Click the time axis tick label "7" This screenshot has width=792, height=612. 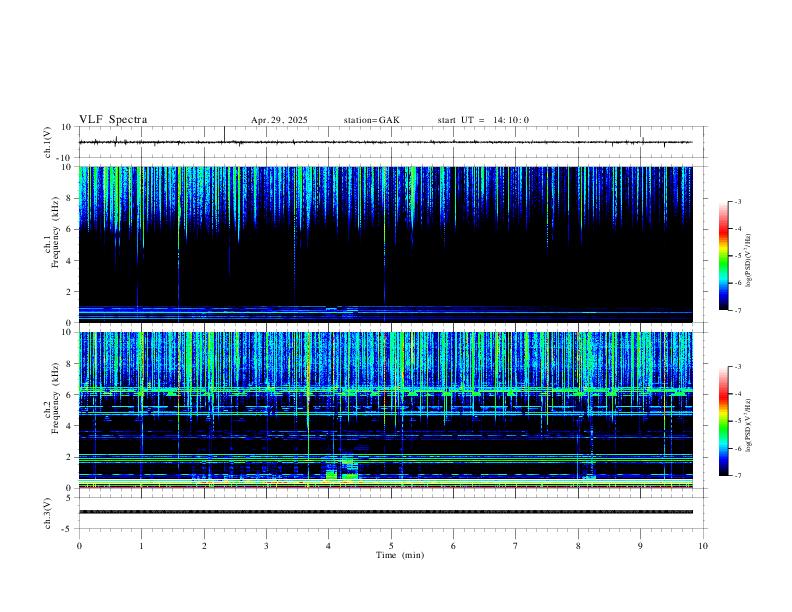[516, 546]
